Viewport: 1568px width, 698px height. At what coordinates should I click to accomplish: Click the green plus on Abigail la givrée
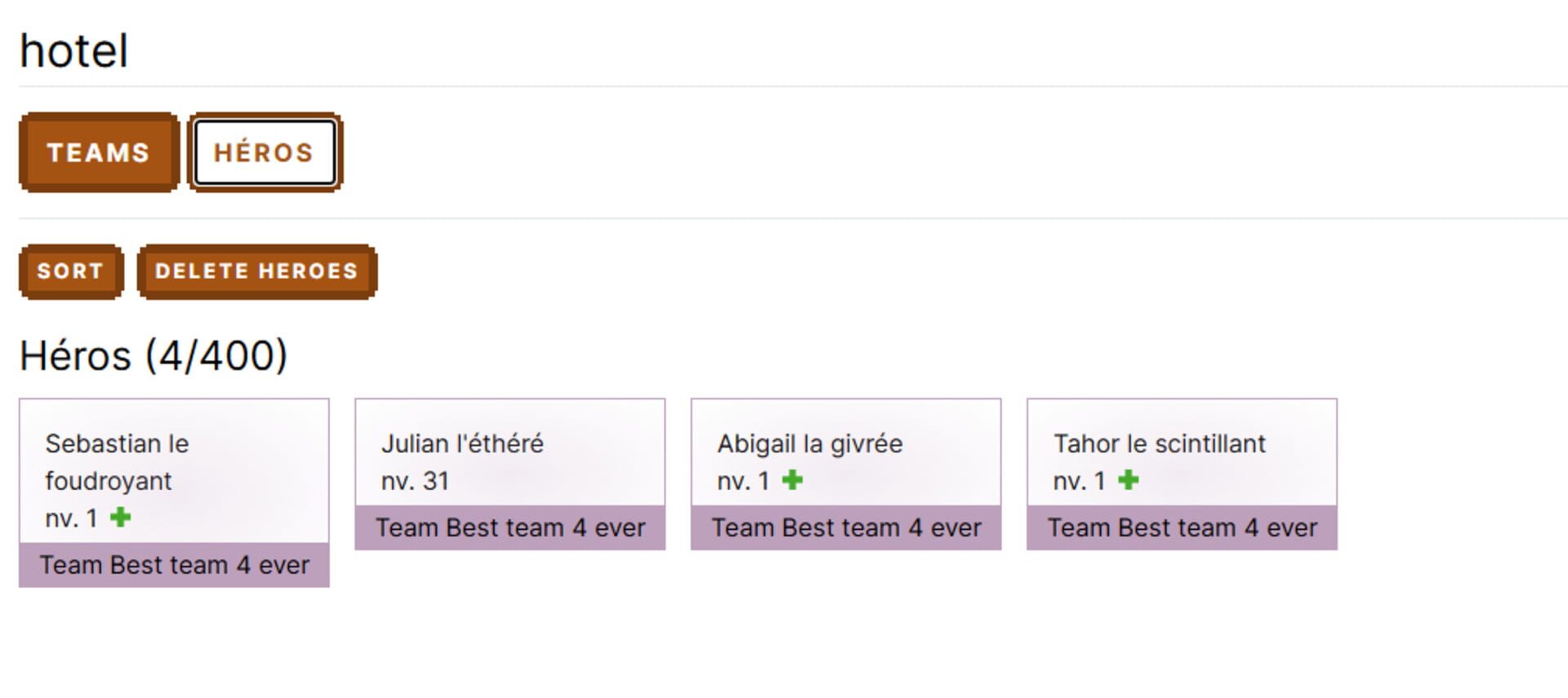pyautogui.click(x=792, y=480)
